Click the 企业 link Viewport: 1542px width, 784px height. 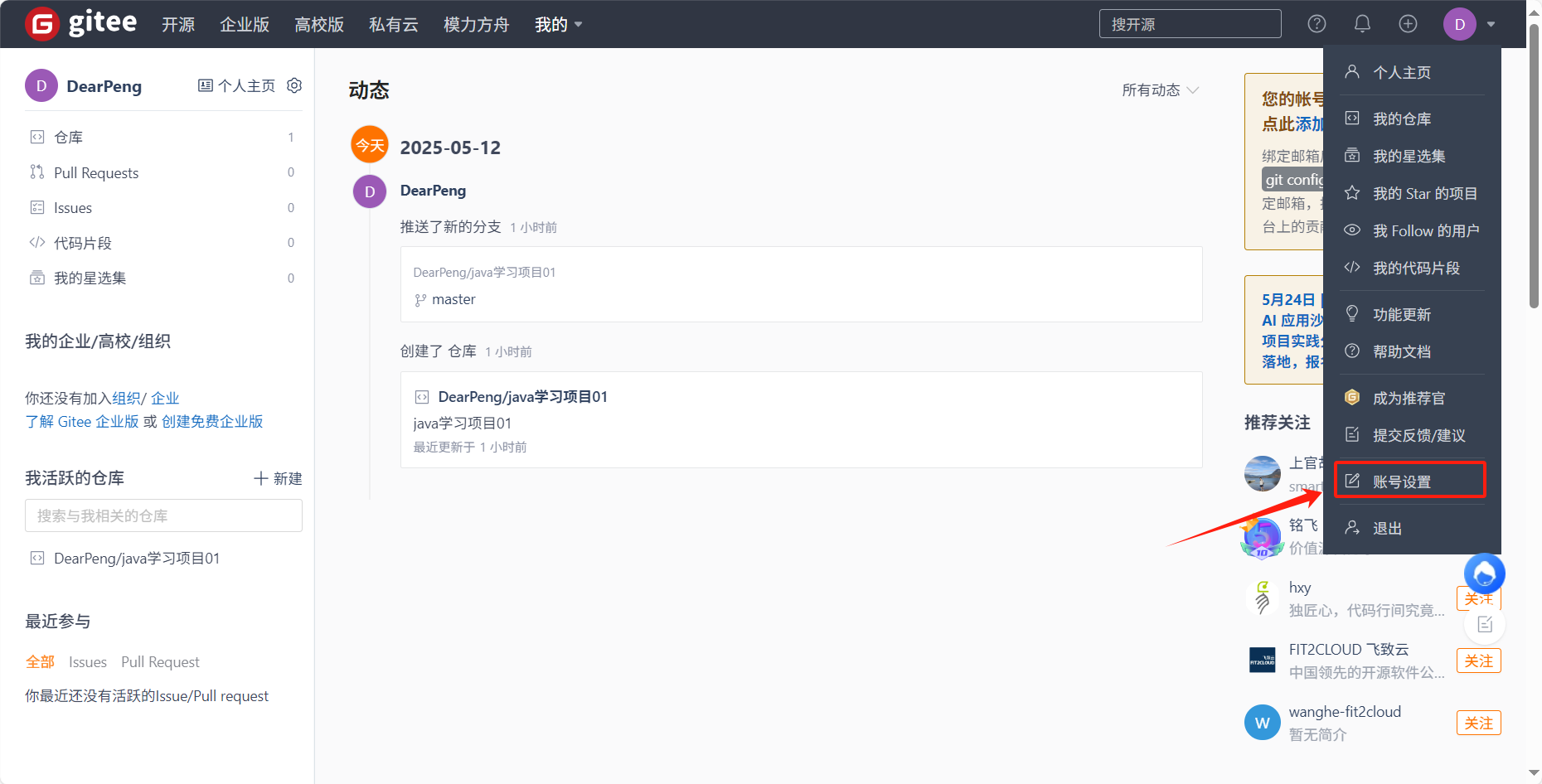pyautogui.click(x=165, y=399)
